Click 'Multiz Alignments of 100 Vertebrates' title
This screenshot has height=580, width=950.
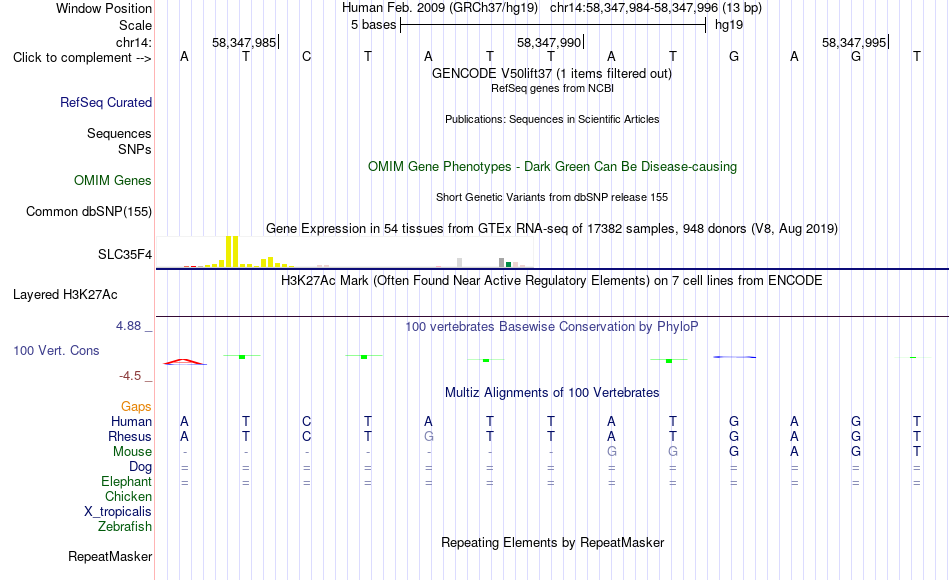click(552, 393)
